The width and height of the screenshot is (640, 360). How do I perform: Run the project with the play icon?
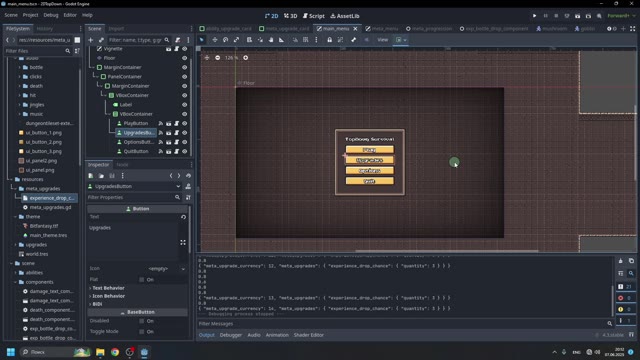click(x=534, y=16)
